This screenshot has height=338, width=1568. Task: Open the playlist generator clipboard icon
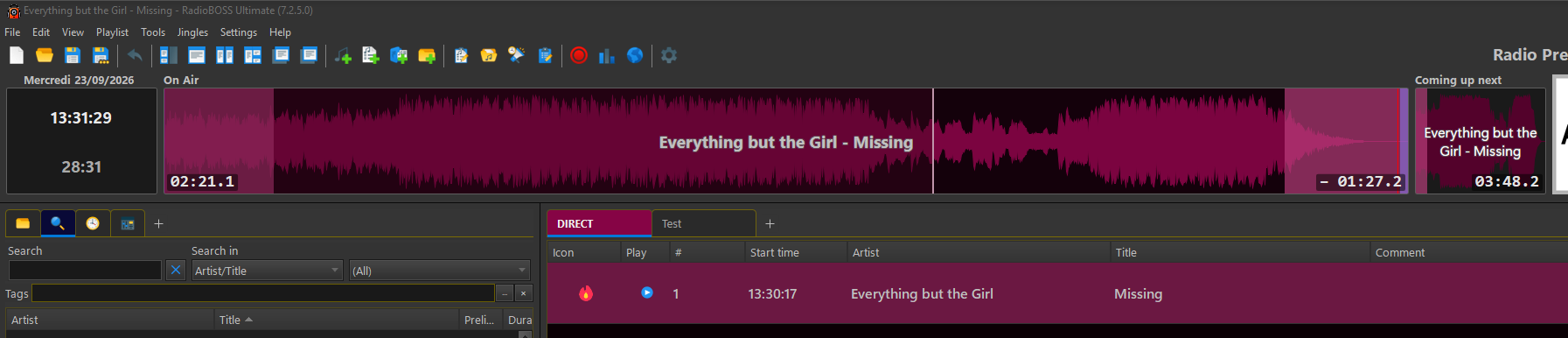tap(461, 55)
